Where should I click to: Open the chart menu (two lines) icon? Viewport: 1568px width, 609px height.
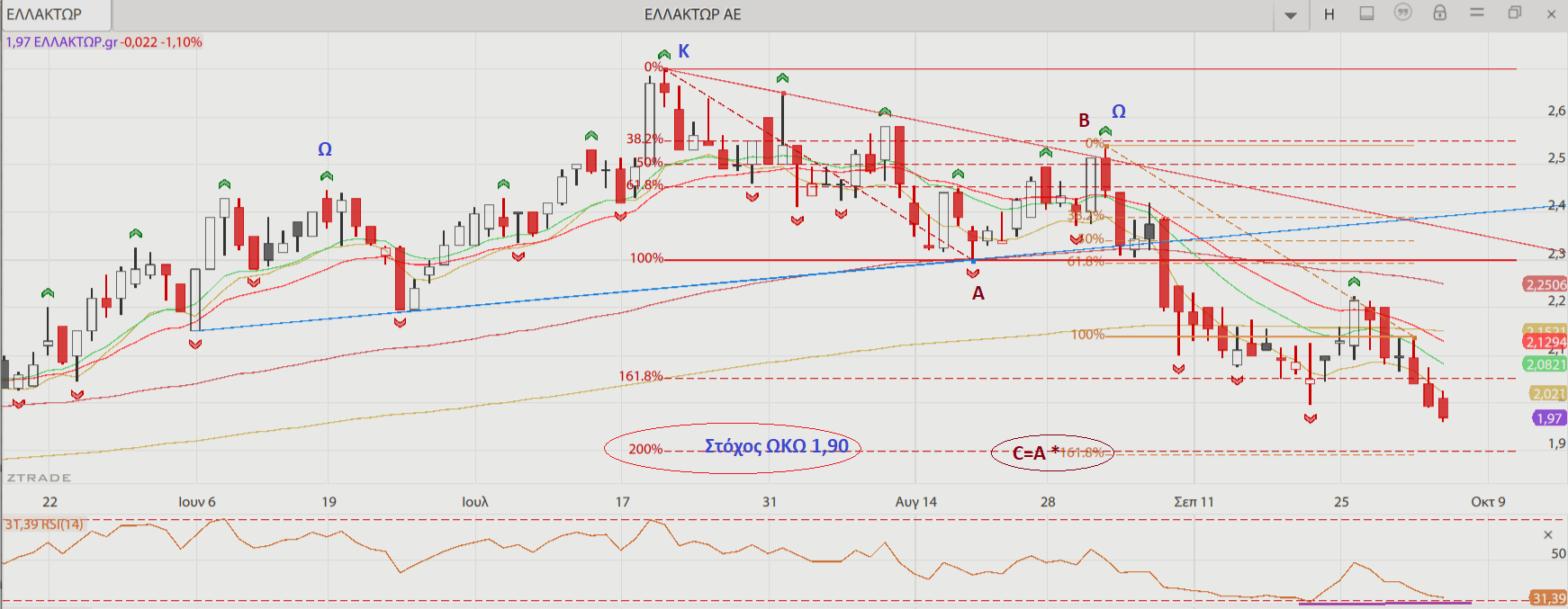tap(1477, 13)
